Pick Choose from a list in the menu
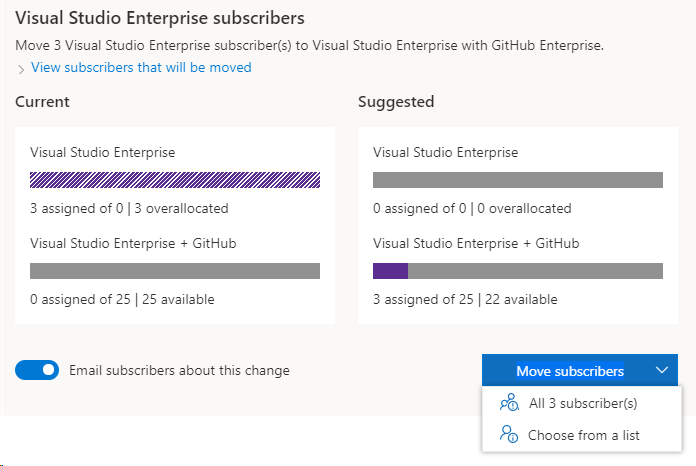The width and height of the screenshot is (696, 466). coord(584,435)
